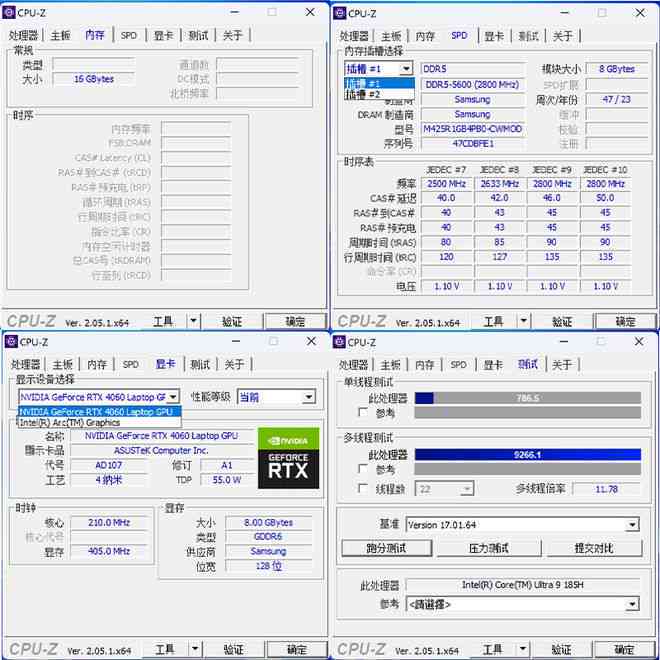Open the NVIDIA display device combo box
The image size is (660, 660).
(99, 397)
